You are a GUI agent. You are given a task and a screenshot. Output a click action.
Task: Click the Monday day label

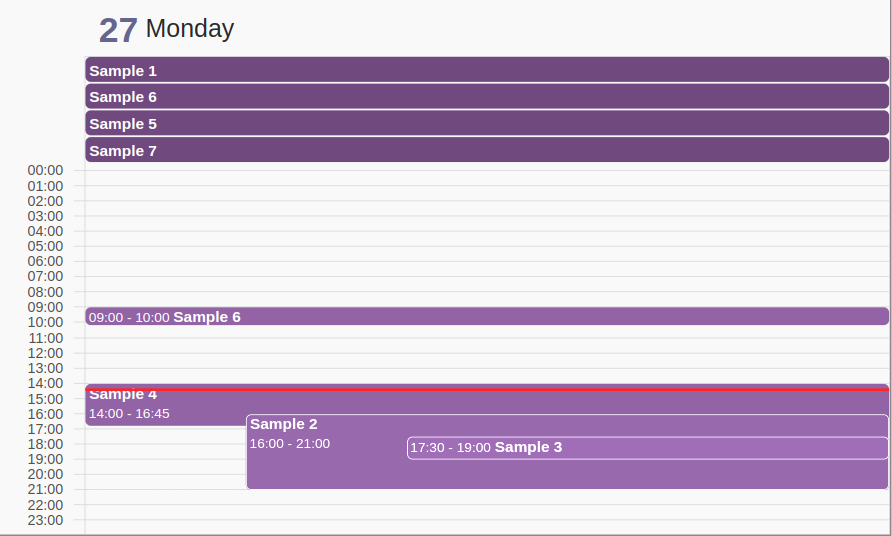click(x=190, y=29)
